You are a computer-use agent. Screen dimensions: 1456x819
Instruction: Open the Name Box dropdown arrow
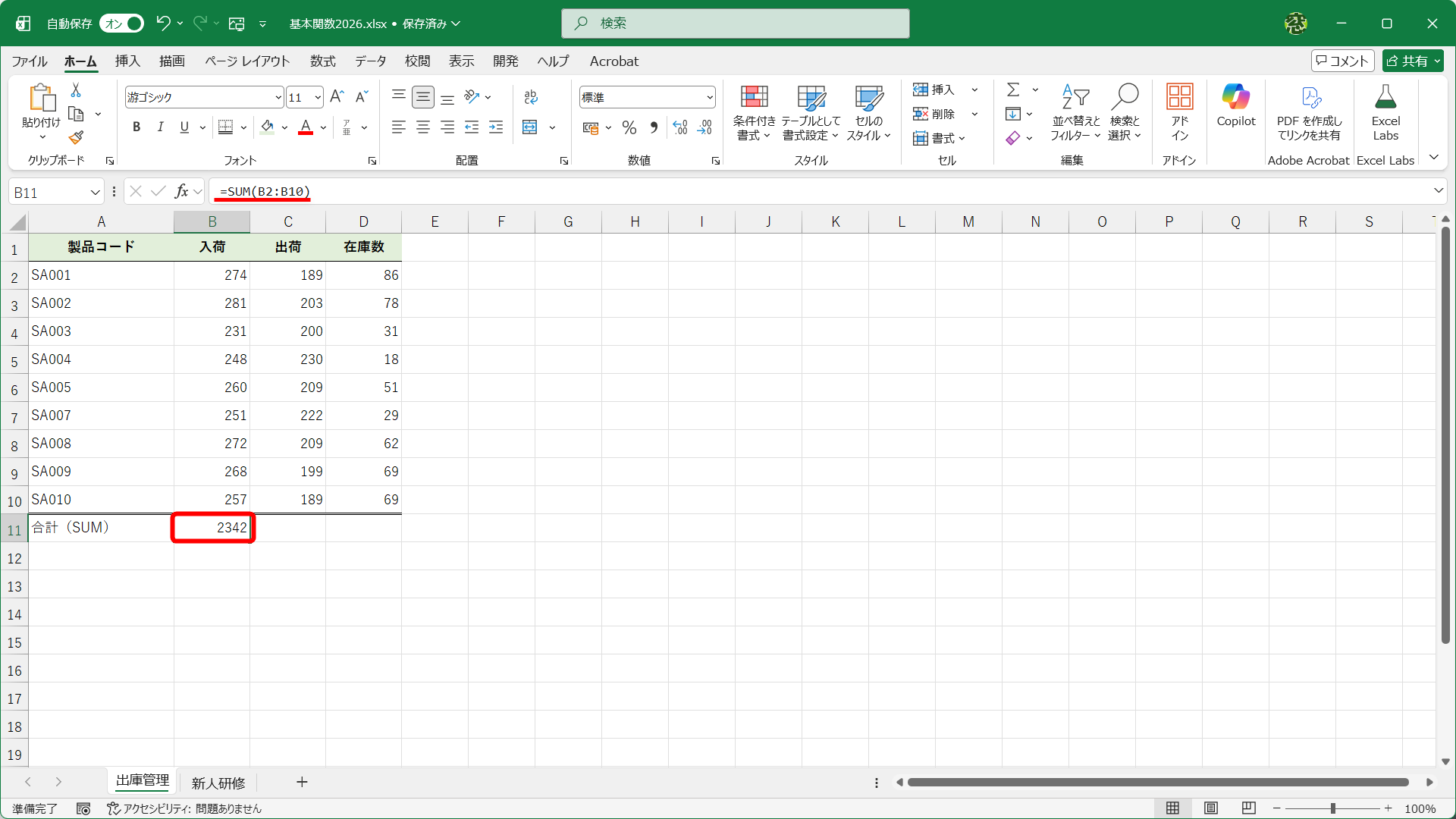(95, 193)
